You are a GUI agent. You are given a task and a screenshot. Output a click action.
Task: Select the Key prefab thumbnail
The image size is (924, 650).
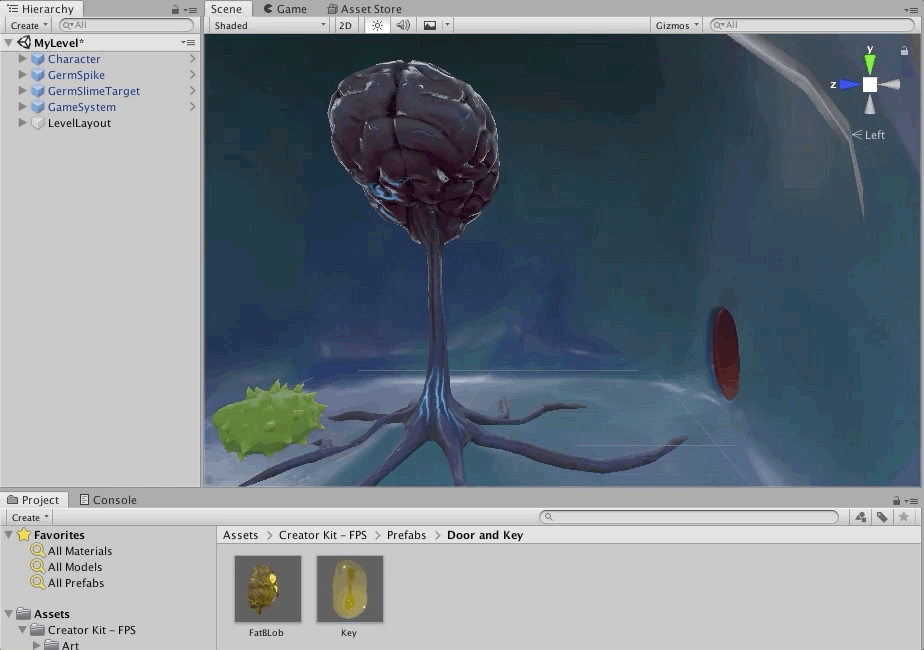(349, 590)
